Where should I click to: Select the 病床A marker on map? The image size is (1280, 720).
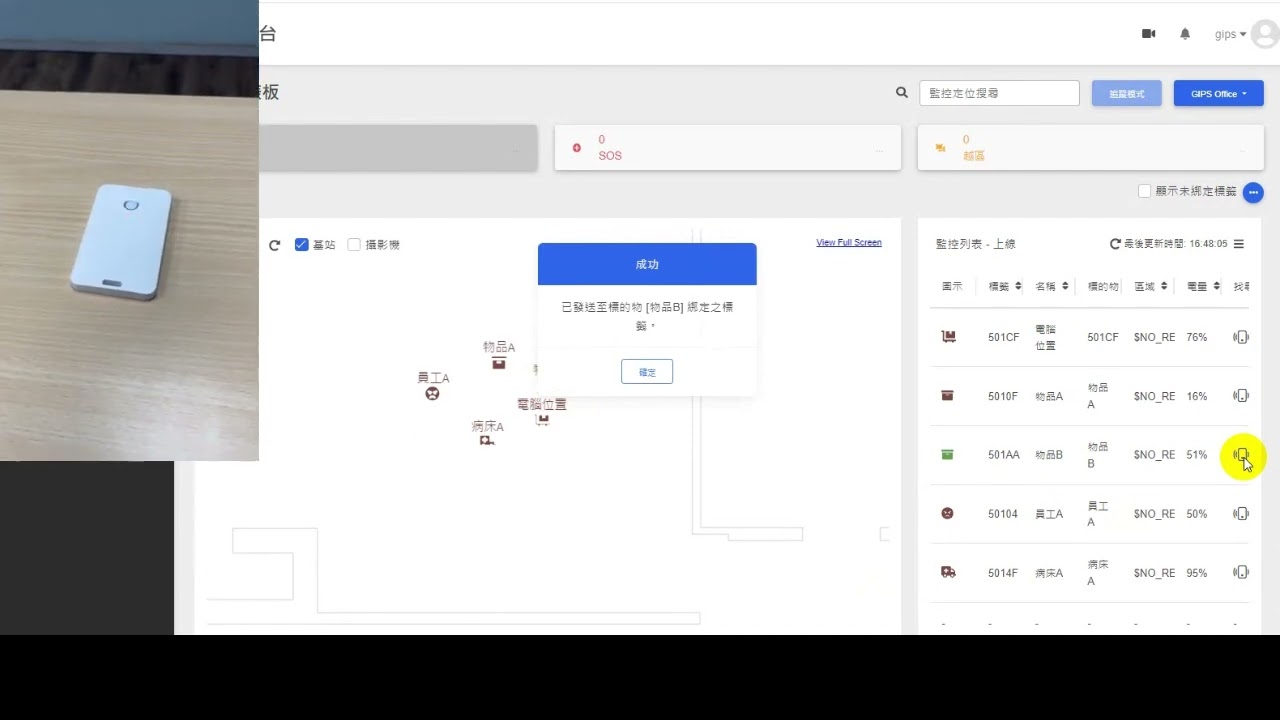tap(486, 440)
